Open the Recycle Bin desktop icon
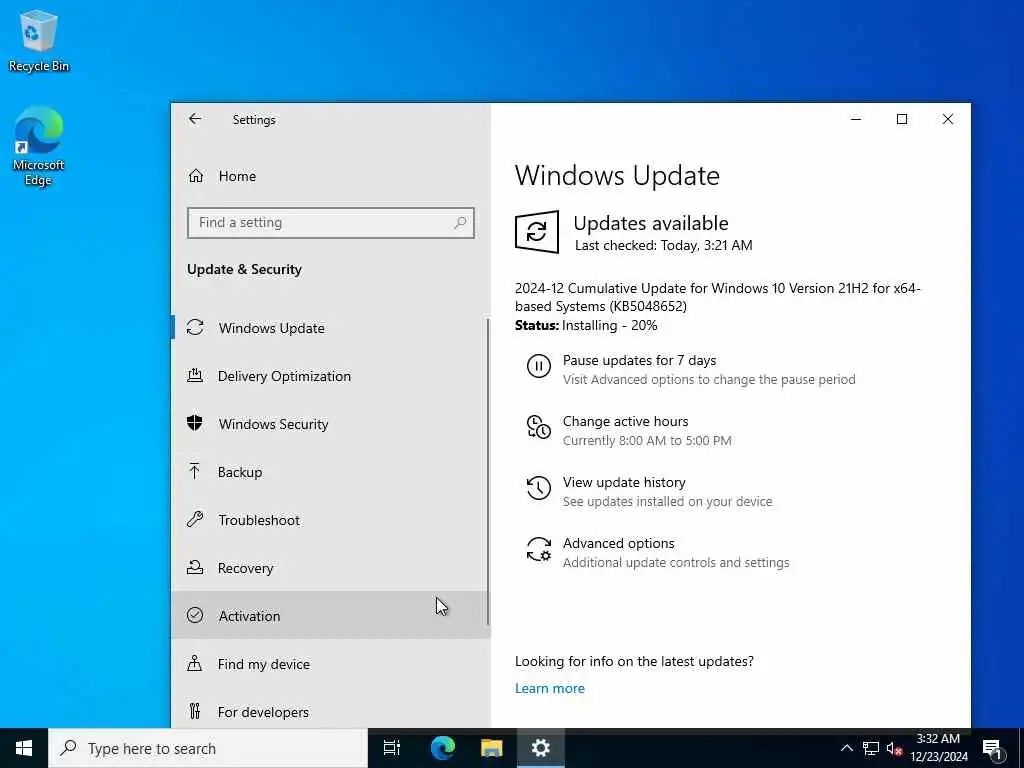 point(39,41)
